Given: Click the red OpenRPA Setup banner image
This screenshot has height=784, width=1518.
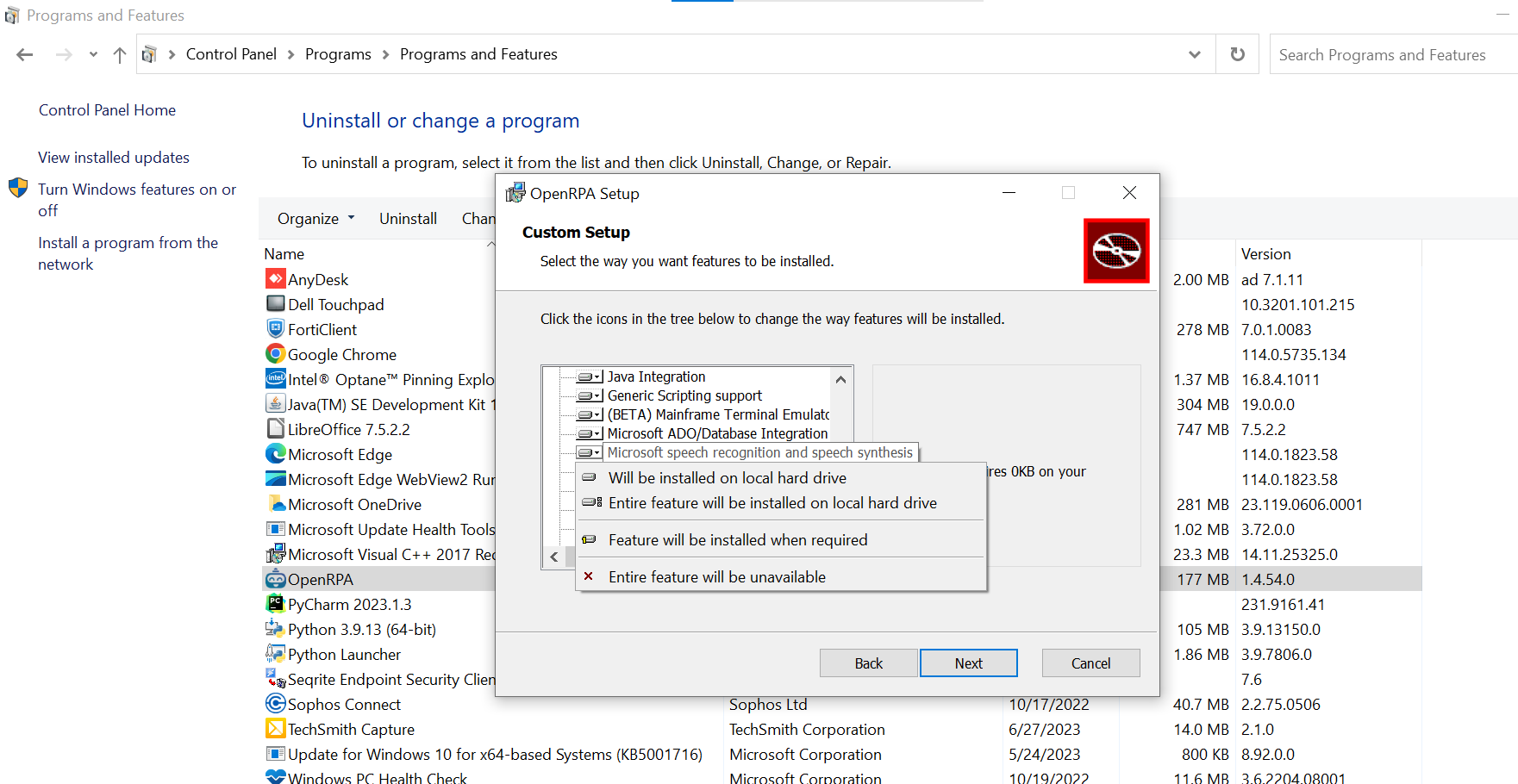Looking at the screenshot, I should (1116, 251).
